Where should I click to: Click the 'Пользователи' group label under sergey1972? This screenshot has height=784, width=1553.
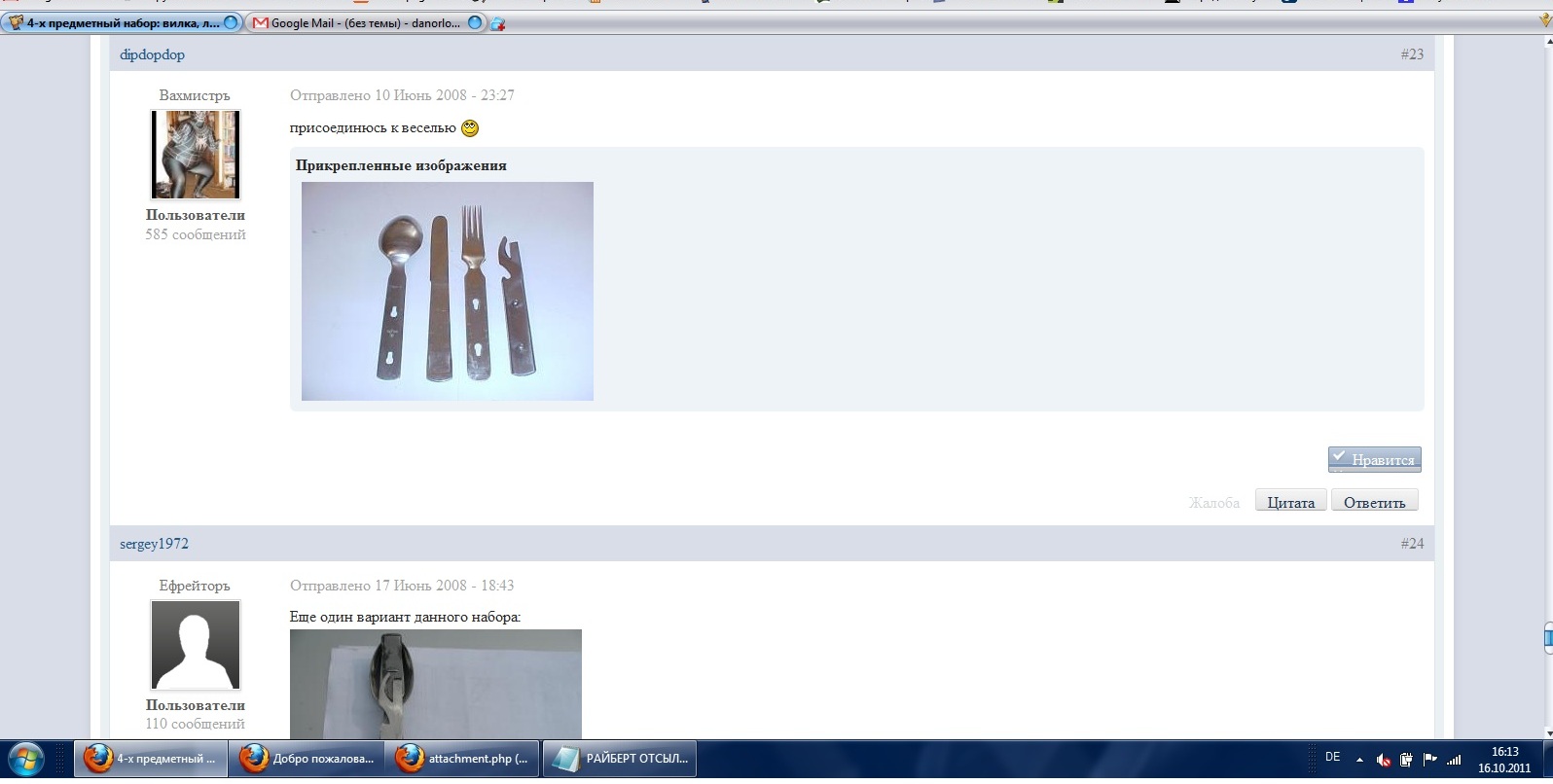click(x=196, y=705)
